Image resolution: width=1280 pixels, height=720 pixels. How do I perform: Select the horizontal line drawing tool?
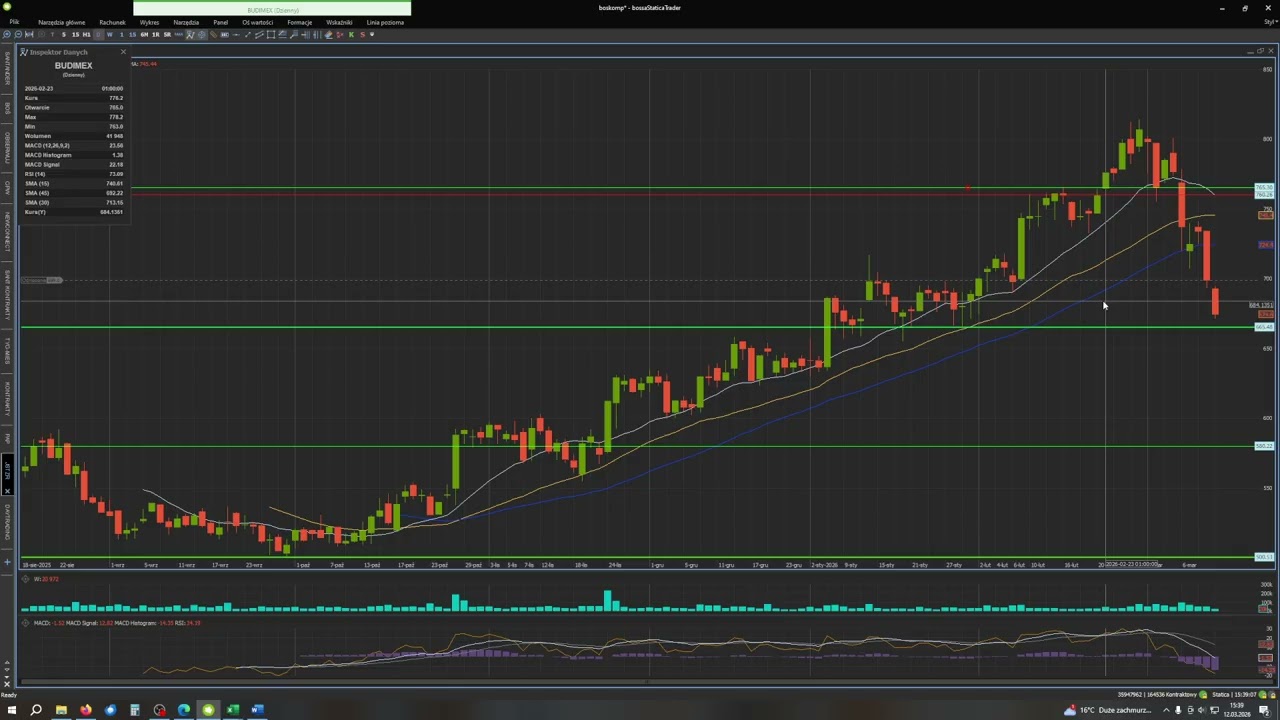click(236, 34)
